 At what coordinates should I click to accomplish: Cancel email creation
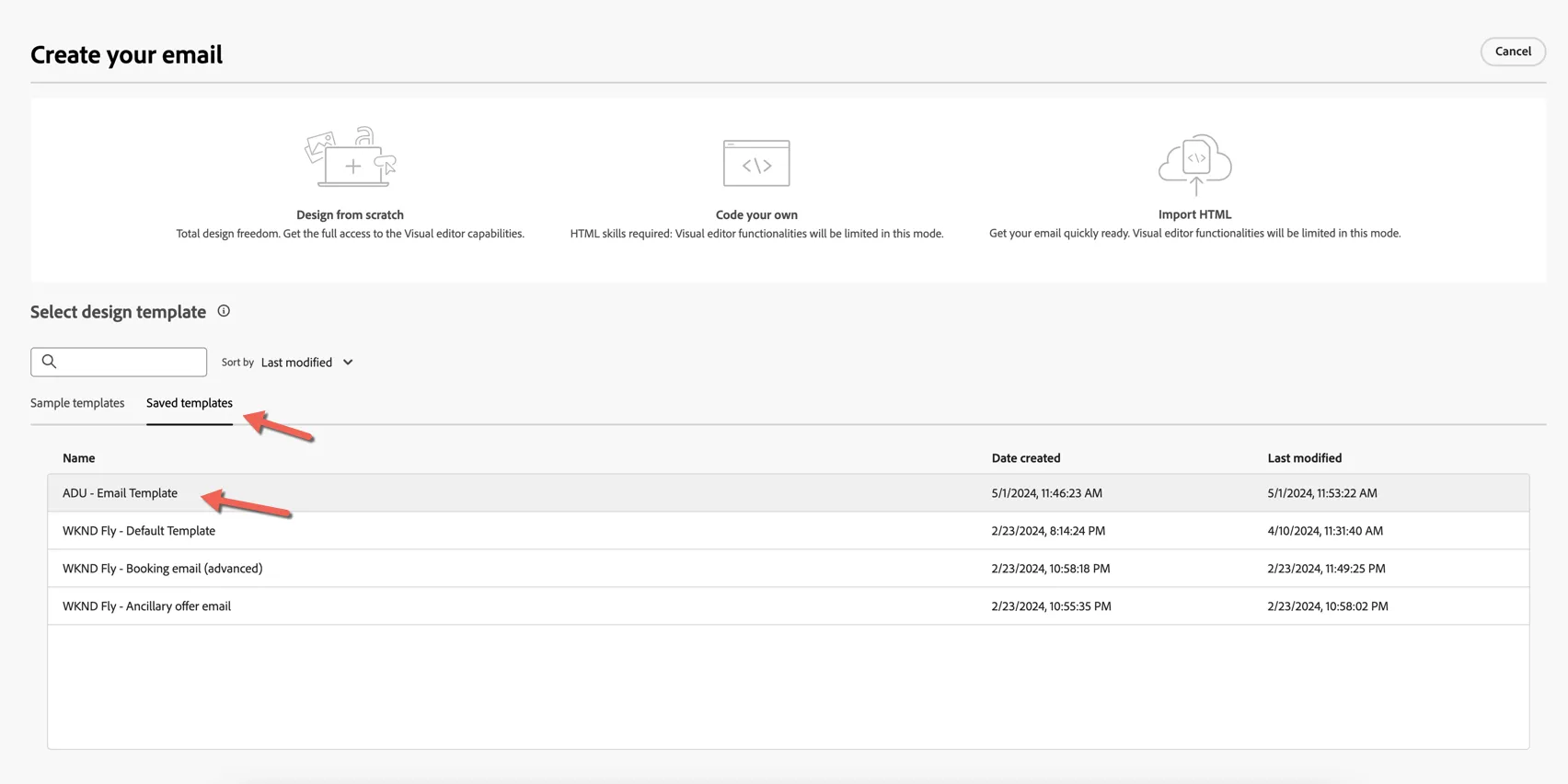(1513, 52)
